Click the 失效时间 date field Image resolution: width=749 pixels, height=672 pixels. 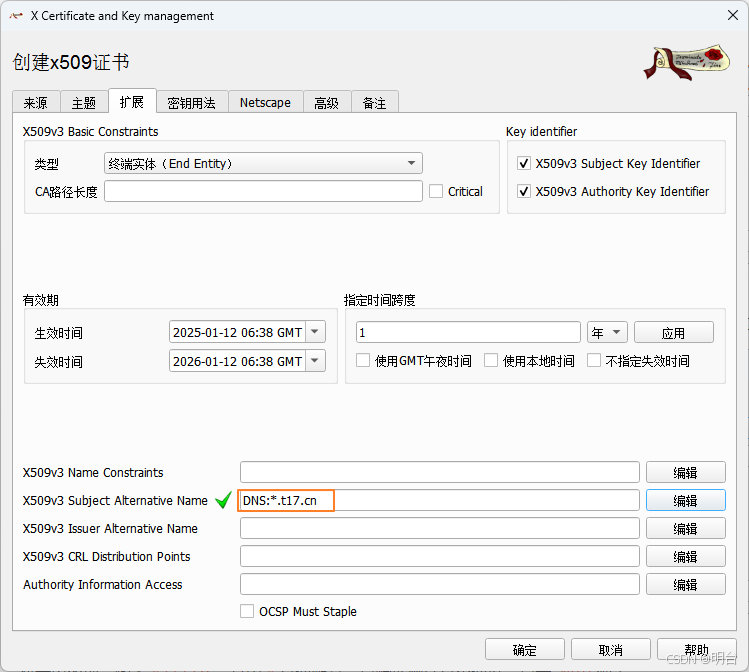pyautogui.click(x=237, y=361)
